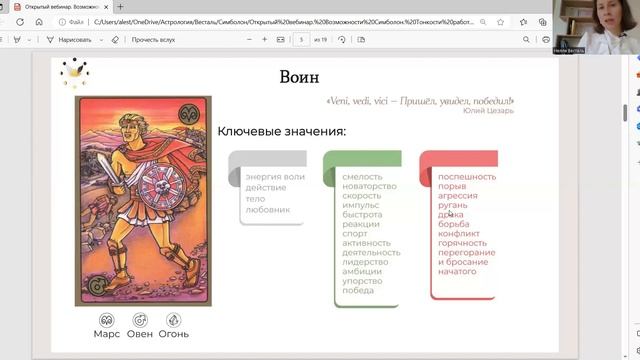Click the word энергия воли
Viewport: 640px width, 360px height.
pos(275,177)
